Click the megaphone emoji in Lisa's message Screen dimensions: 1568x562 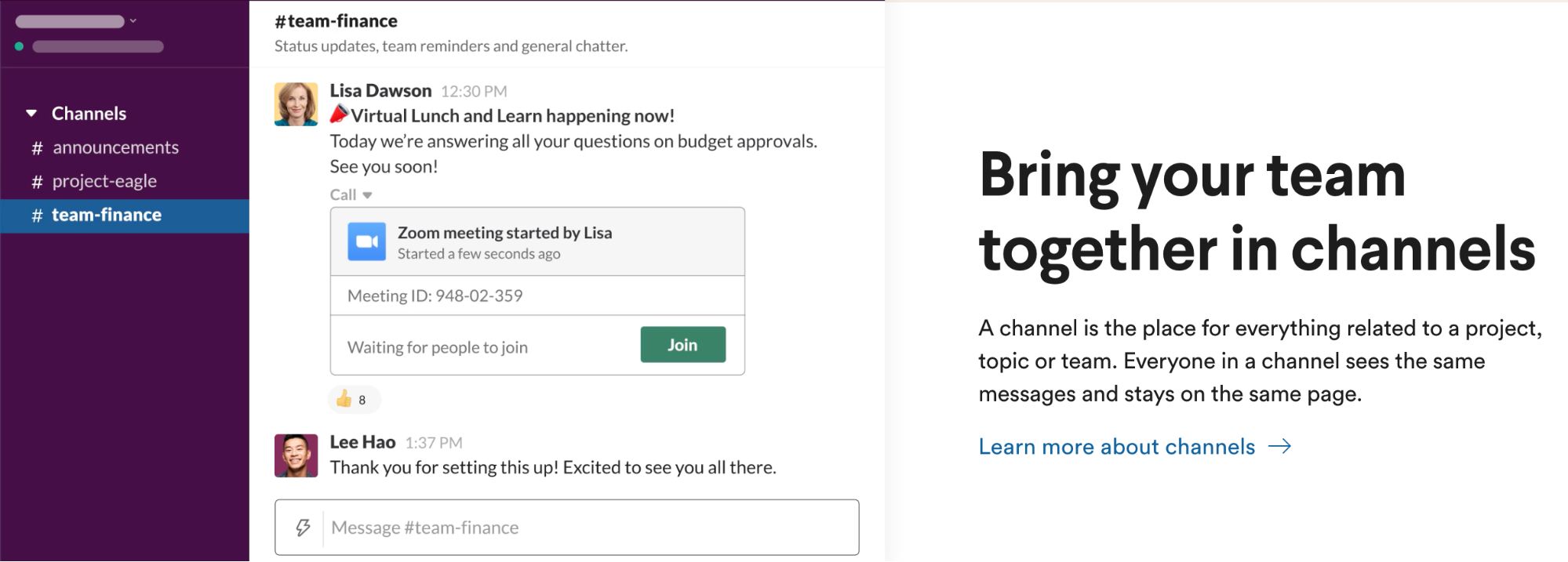pos(339,114)
